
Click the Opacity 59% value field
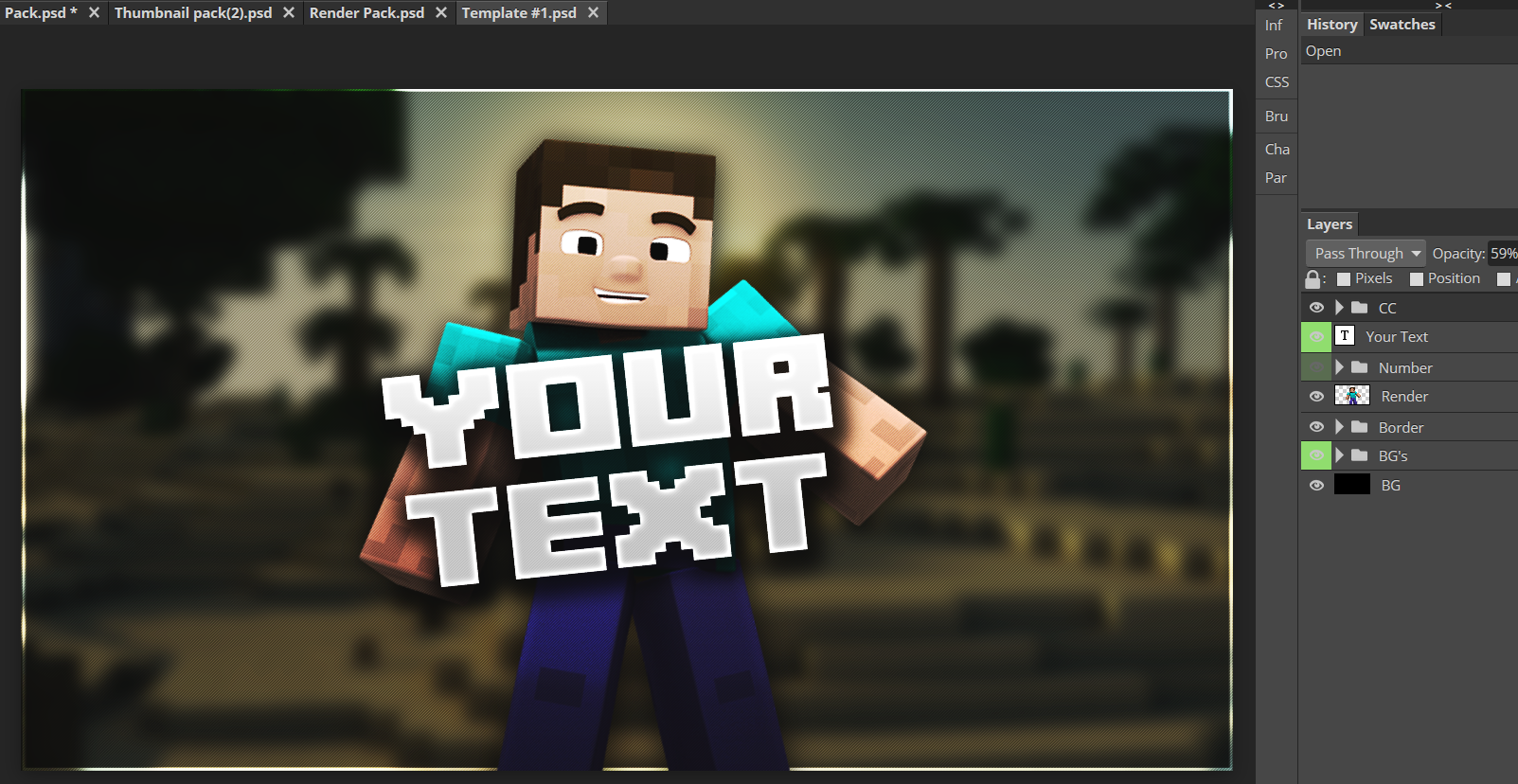(x=1503, y=254)
